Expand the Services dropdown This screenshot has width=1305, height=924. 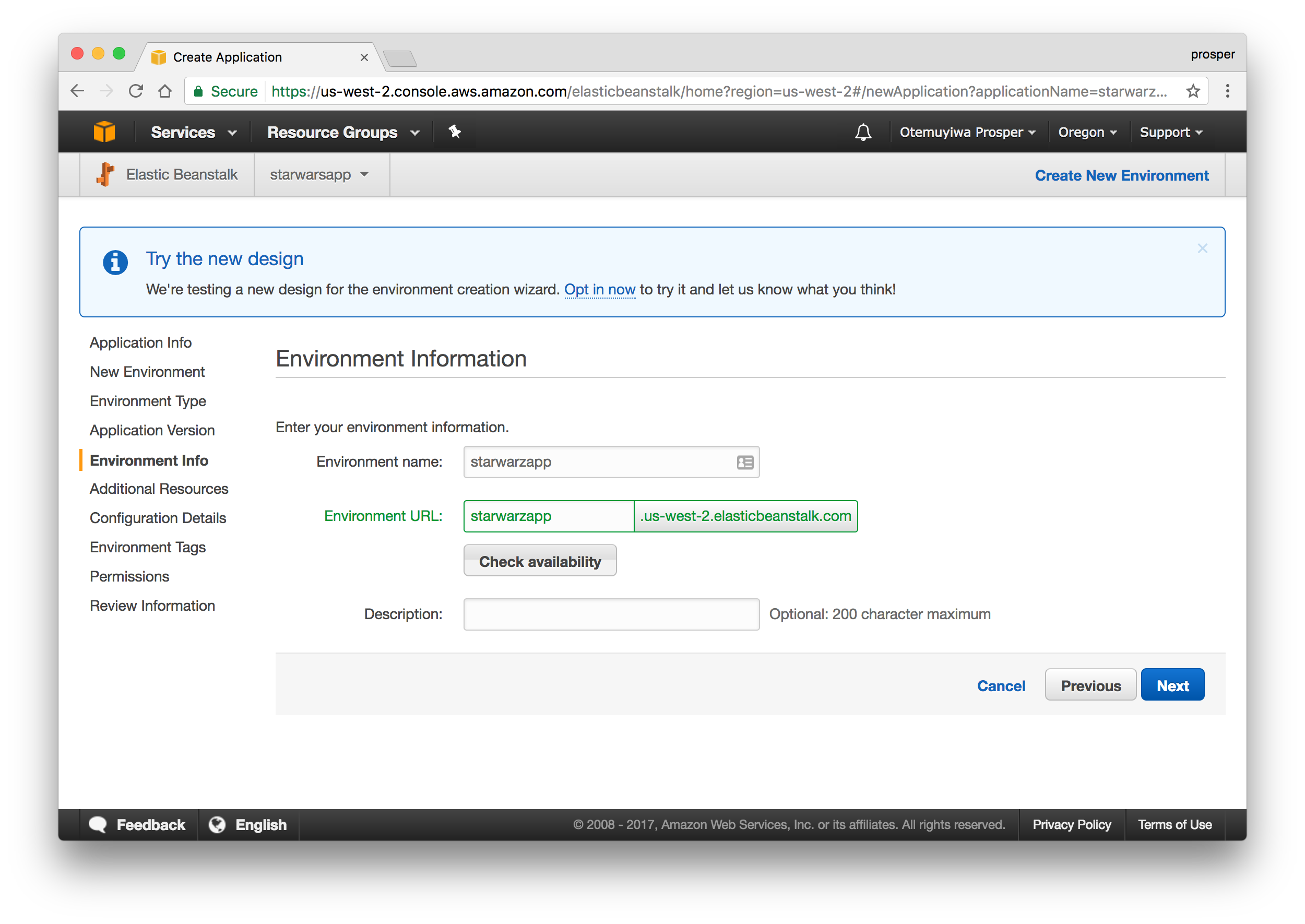coord(194,132)
